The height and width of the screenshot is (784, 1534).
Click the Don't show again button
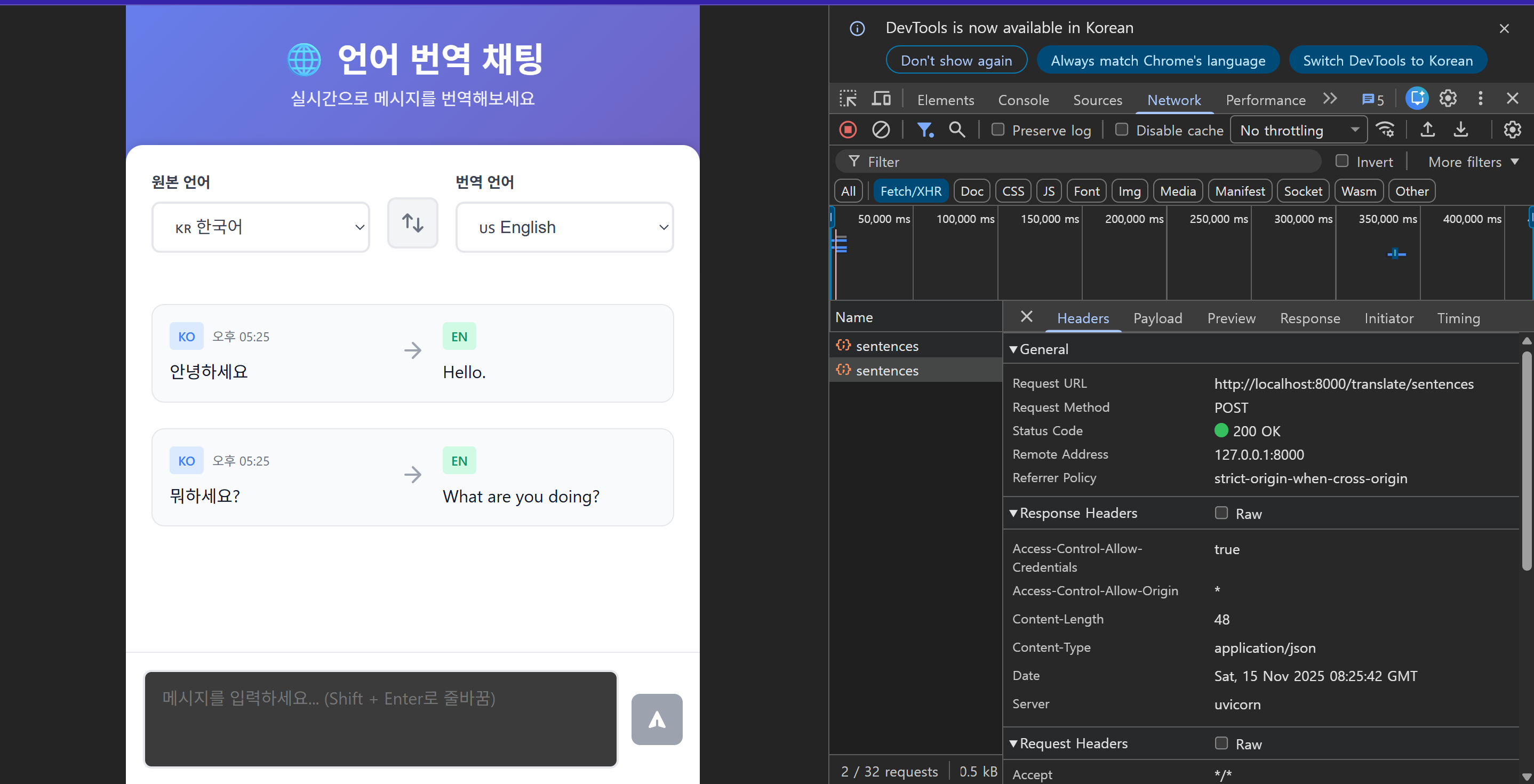(956, 61)
